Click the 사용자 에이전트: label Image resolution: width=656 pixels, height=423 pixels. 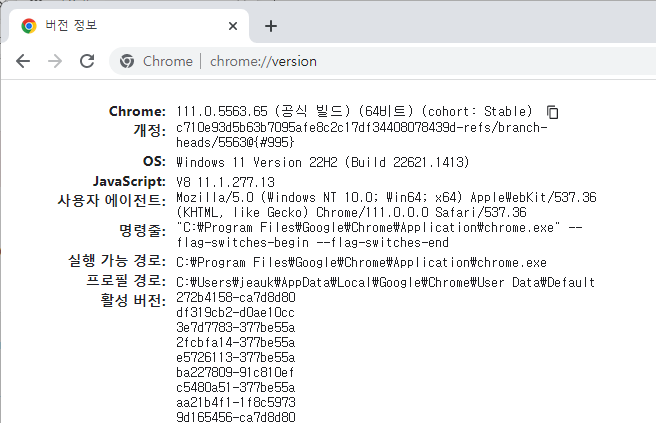tap(112, 200)
